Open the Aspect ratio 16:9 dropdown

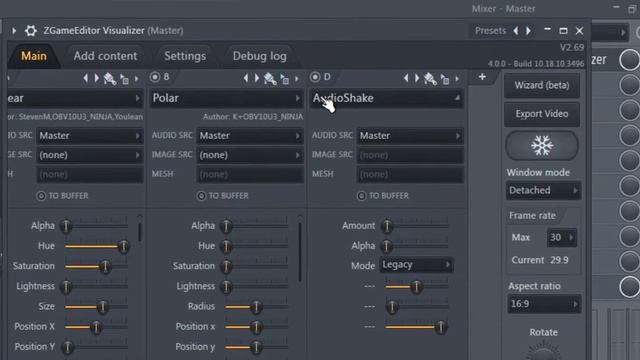(x=544, y=304)
